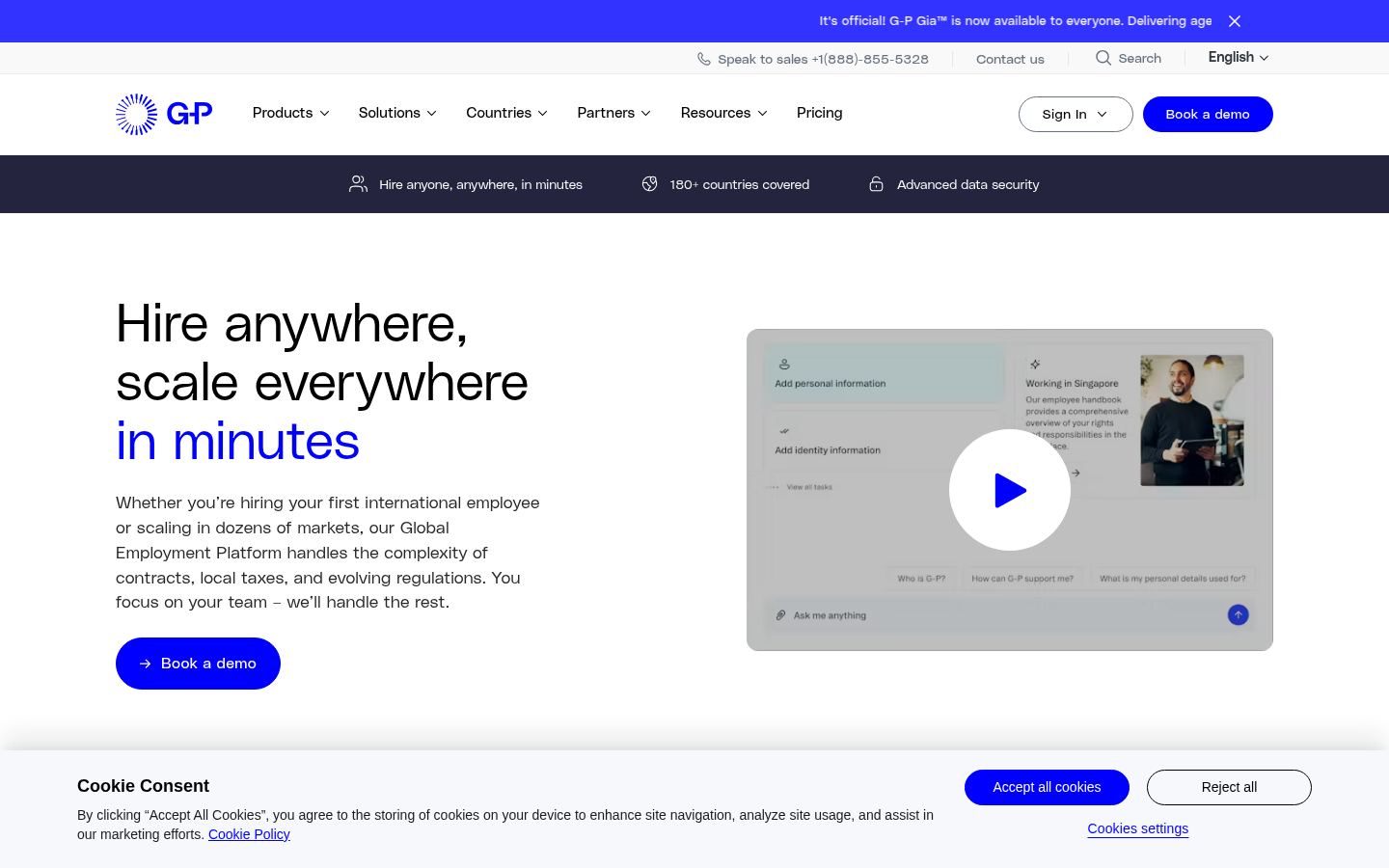Open the English language selector
The height and width of the screenshot is (868, 1389).
coord(1239,58)
